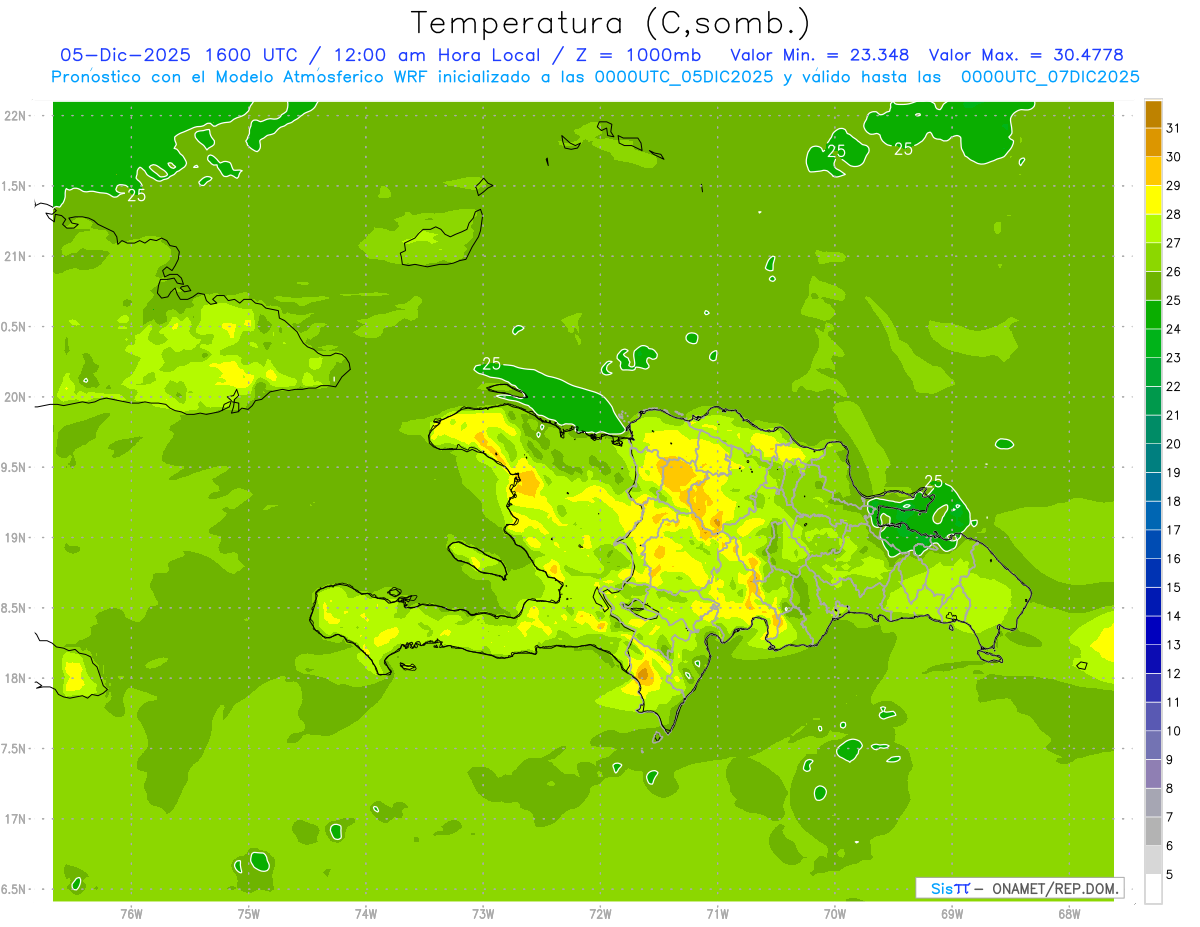1200x927 pixels.
Task: Click the 'Valor Min. = 23.348' readout
Action: [x=819, y=55]
